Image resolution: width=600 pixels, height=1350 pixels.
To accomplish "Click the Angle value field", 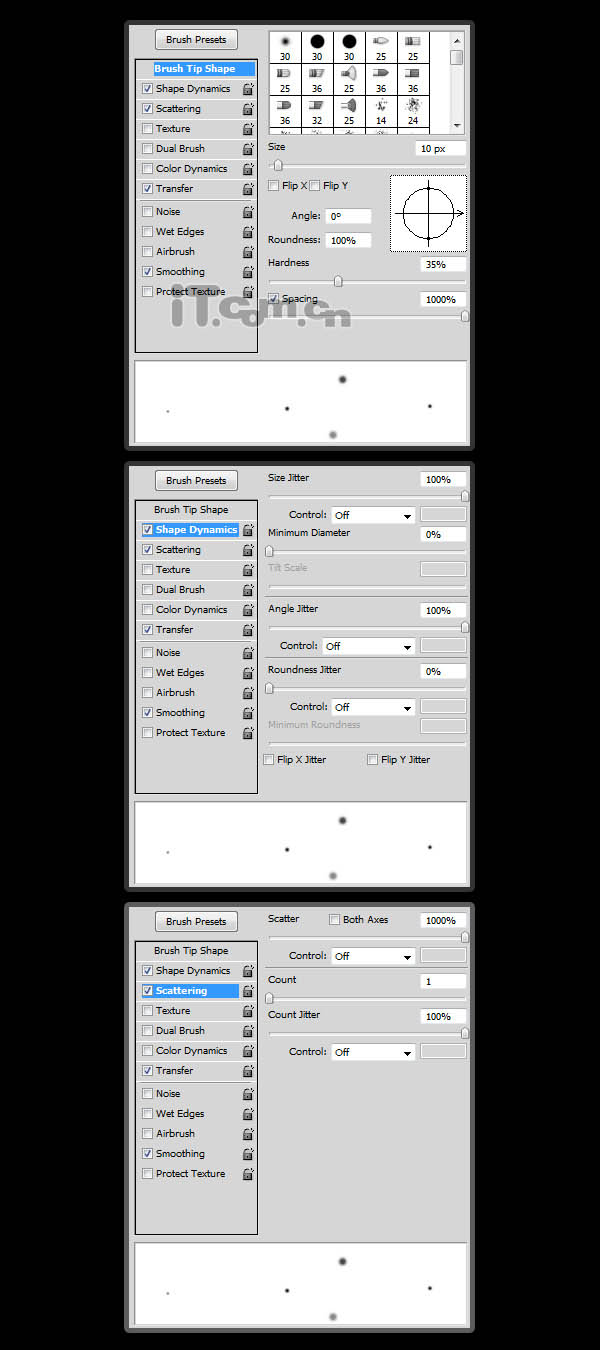I will [348, 216].
